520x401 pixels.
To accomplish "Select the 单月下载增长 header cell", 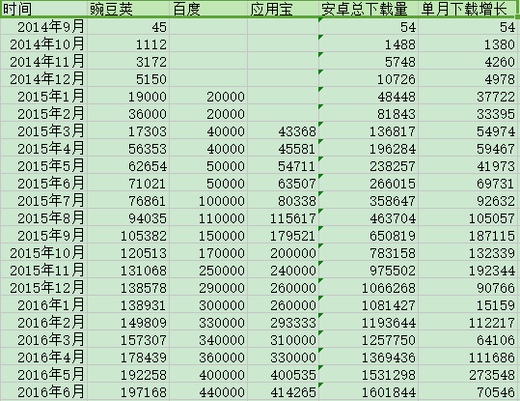I will point(468,9).
